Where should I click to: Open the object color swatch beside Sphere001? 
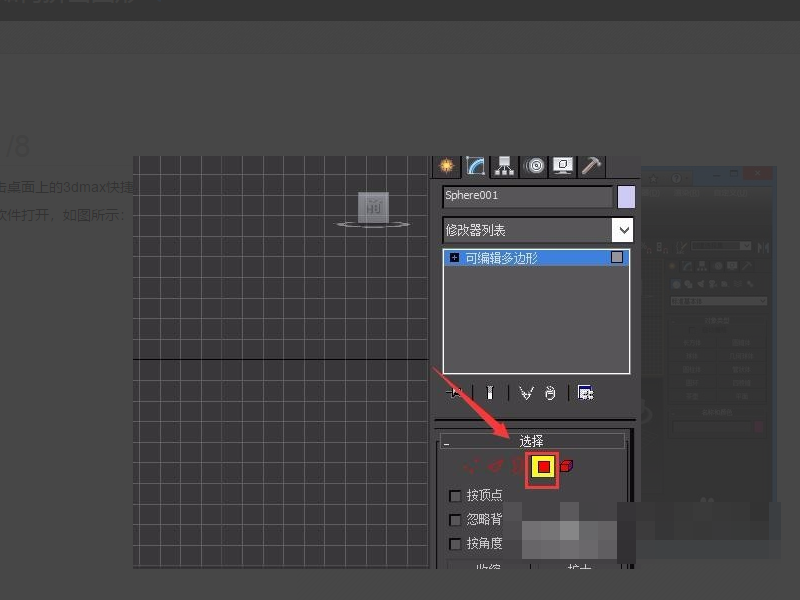tap(626, 197)
